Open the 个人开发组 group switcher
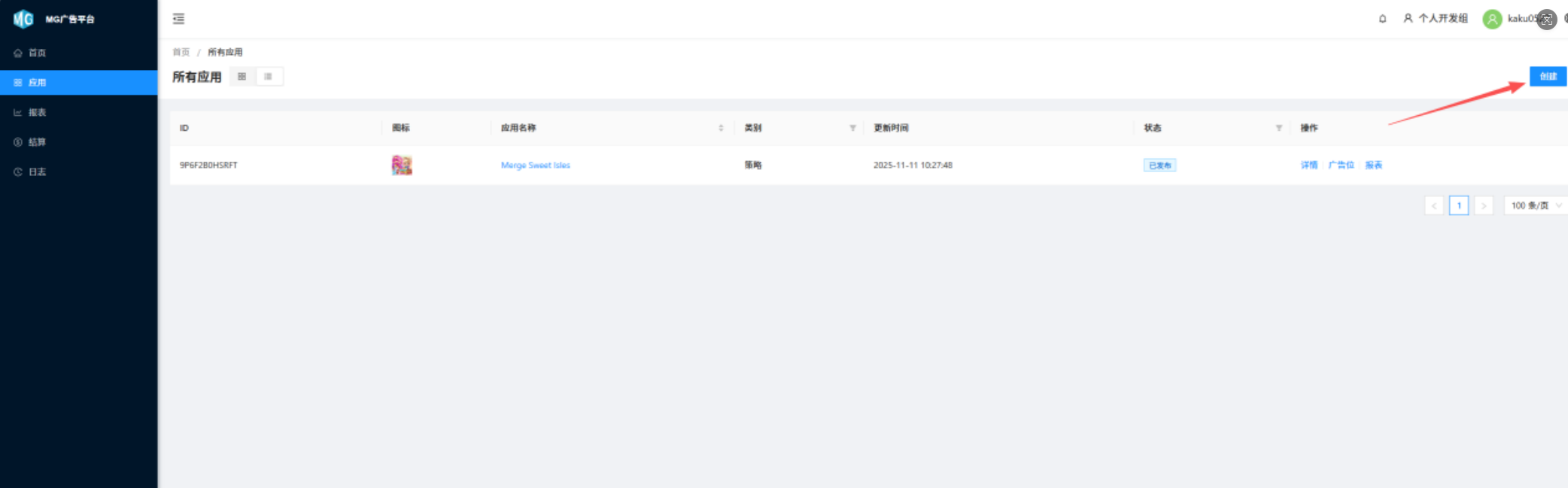1568x488 pixels. click(x=1436, y=19)
